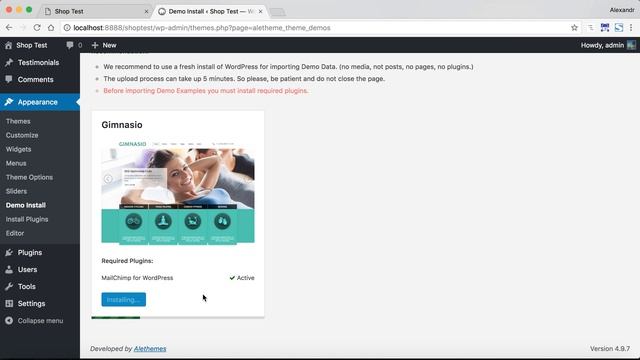Image resolution: width=640 pixels, height=360 pixels.
Task: Go back using browser back arrow
Action: coord(9,28)
